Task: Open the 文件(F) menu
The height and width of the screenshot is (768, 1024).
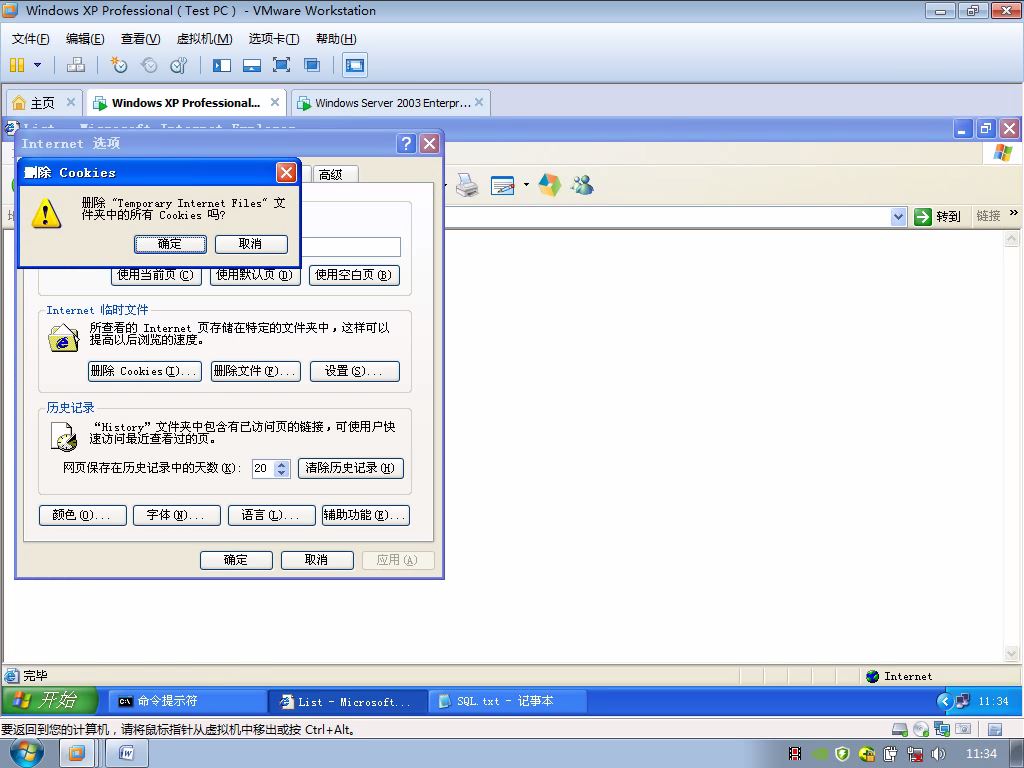Action: point(30,39)
